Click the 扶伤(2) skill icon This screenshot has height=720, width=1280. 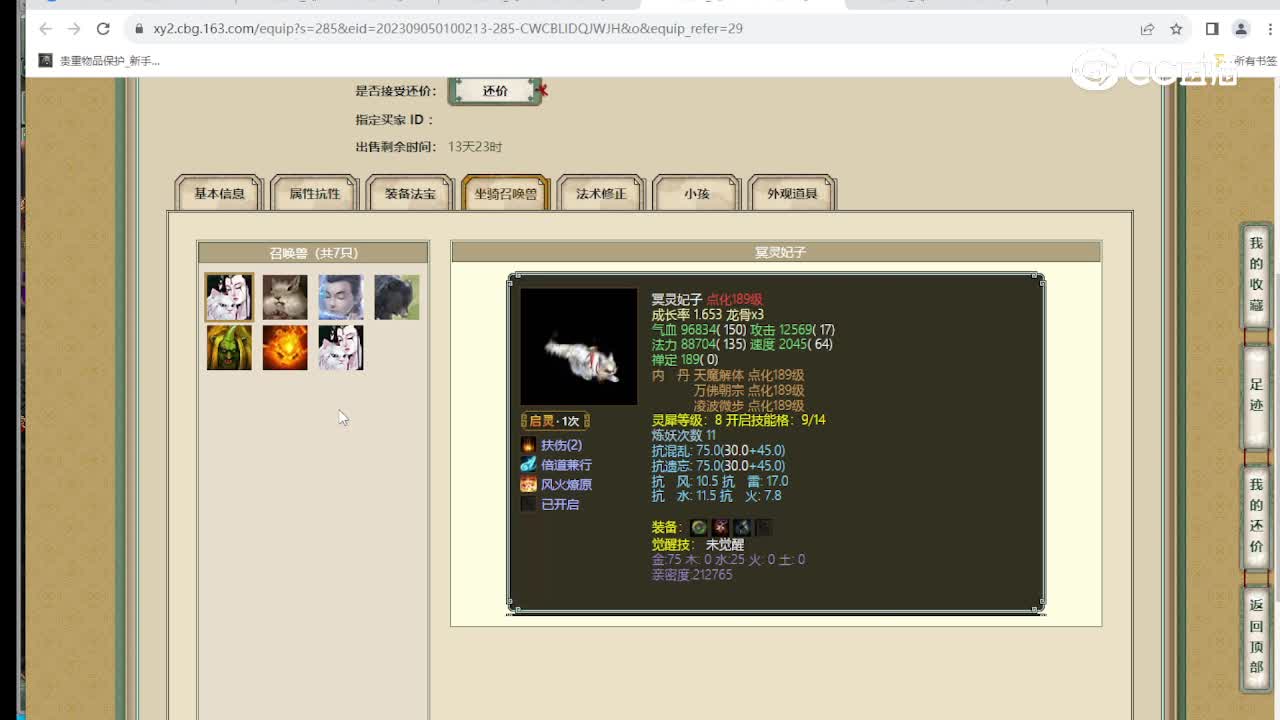click(x=528, y=444)
